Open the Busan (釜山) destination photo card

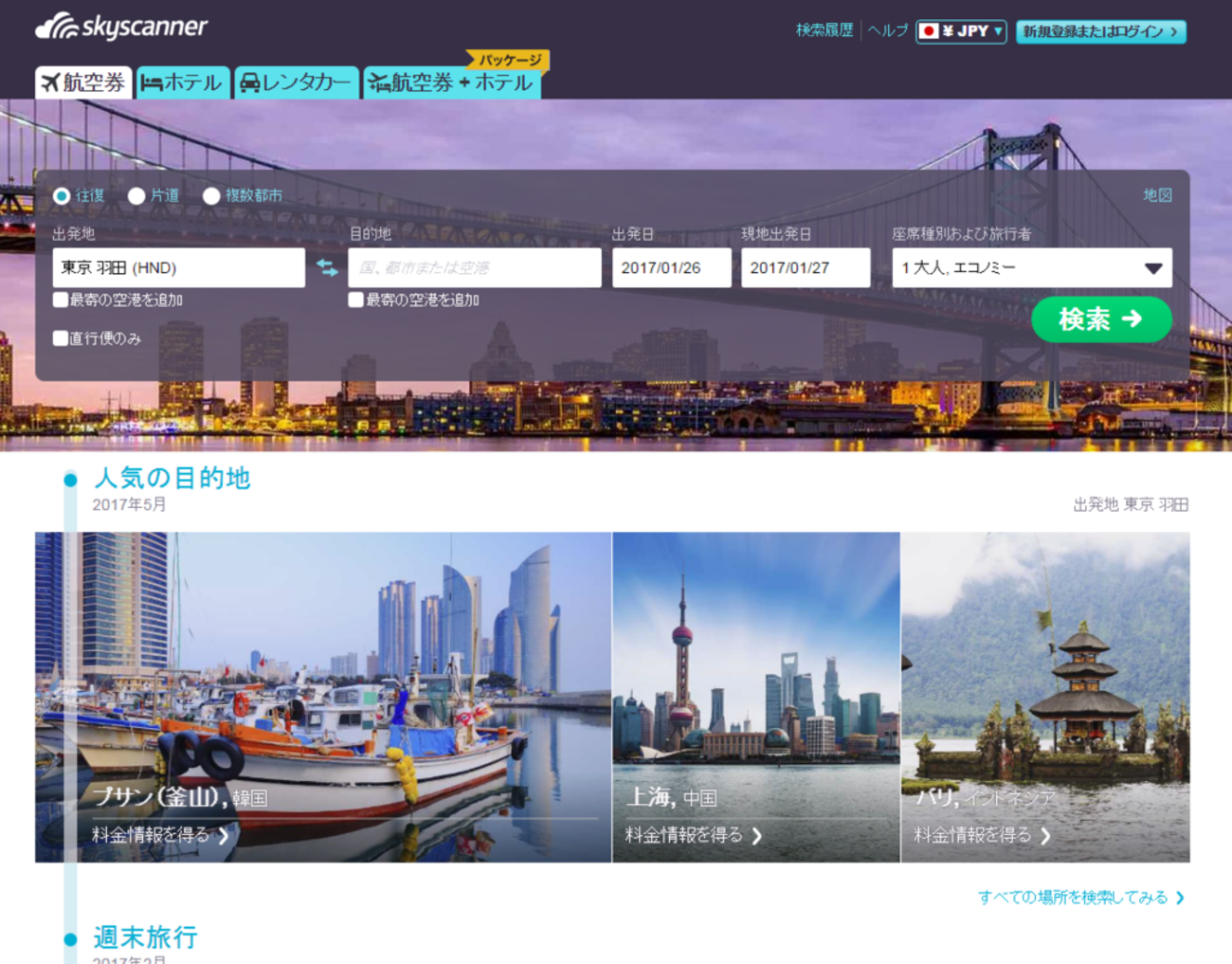click(x=323, y=697)
